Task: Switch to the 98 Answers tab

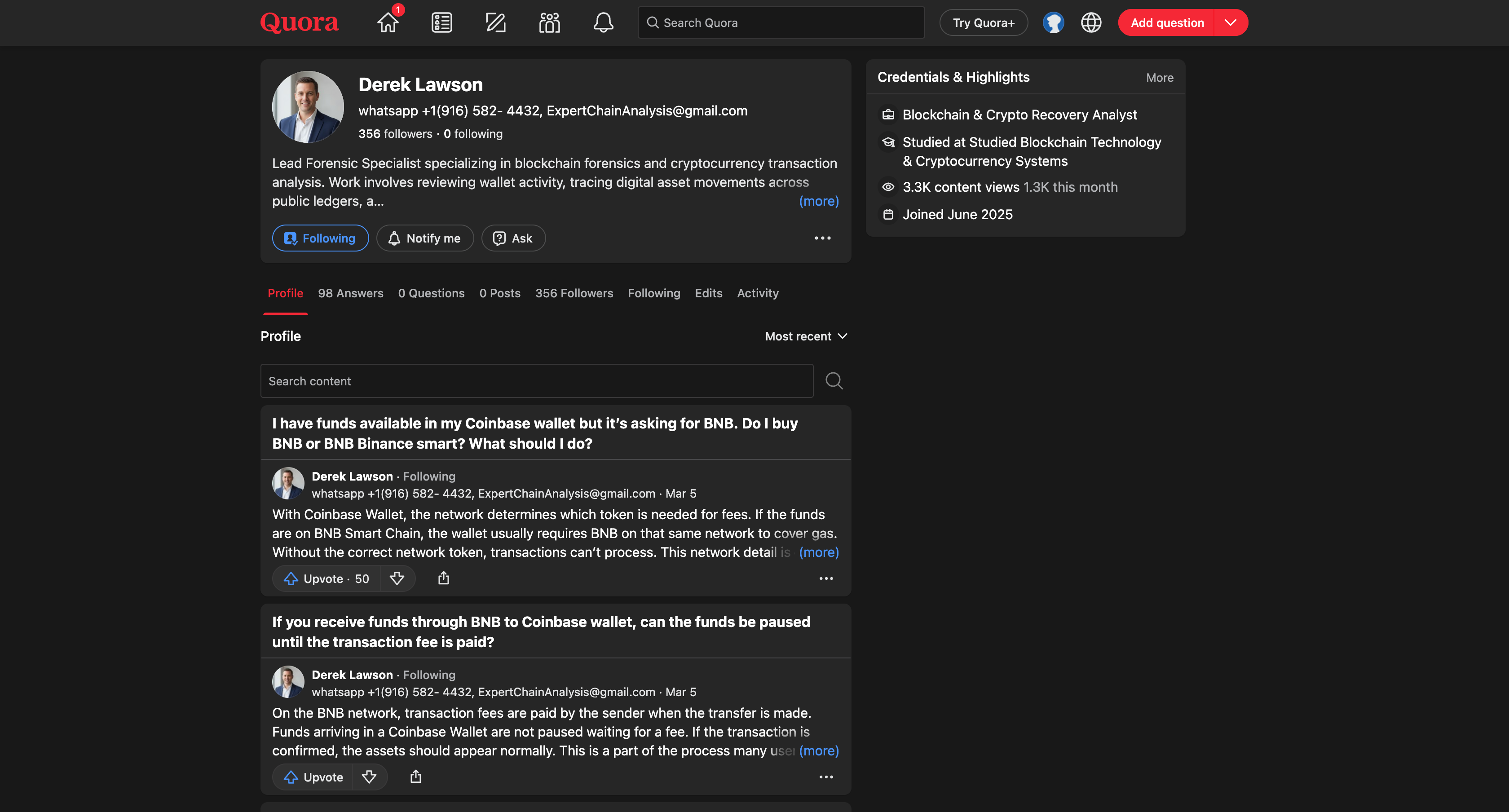Action: (x=350, y=293)
